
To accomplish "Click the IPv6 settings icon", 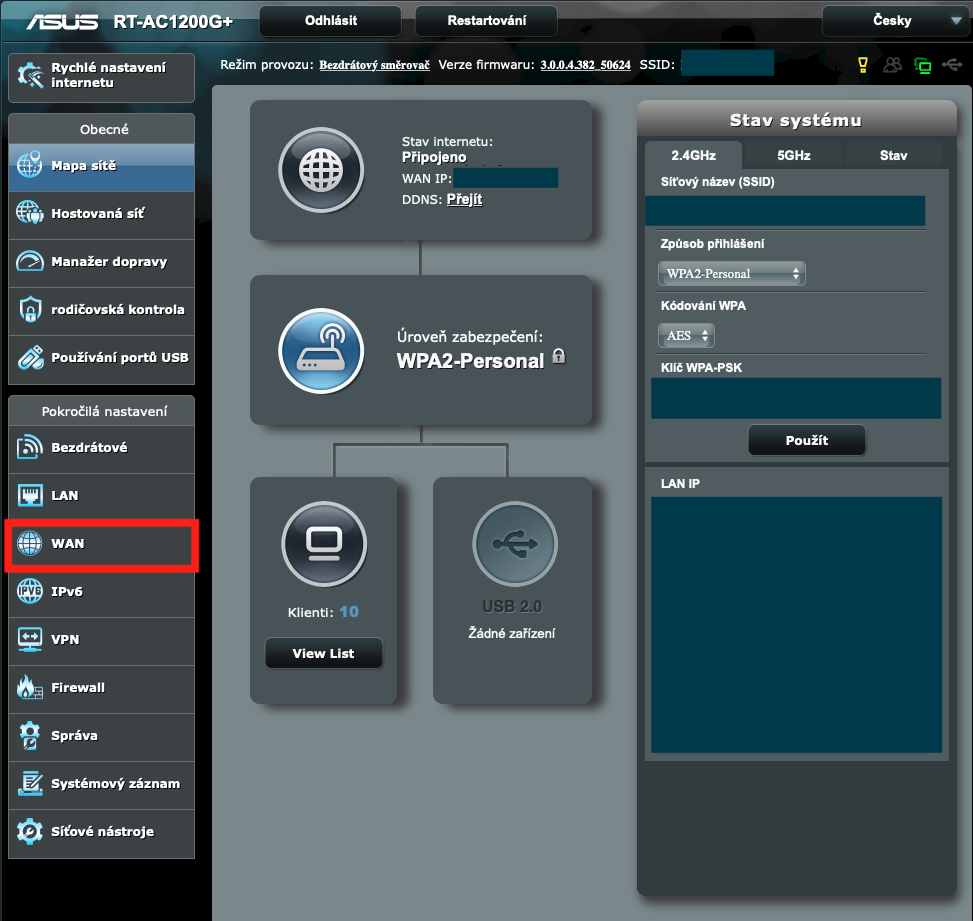I will (70, 592).
